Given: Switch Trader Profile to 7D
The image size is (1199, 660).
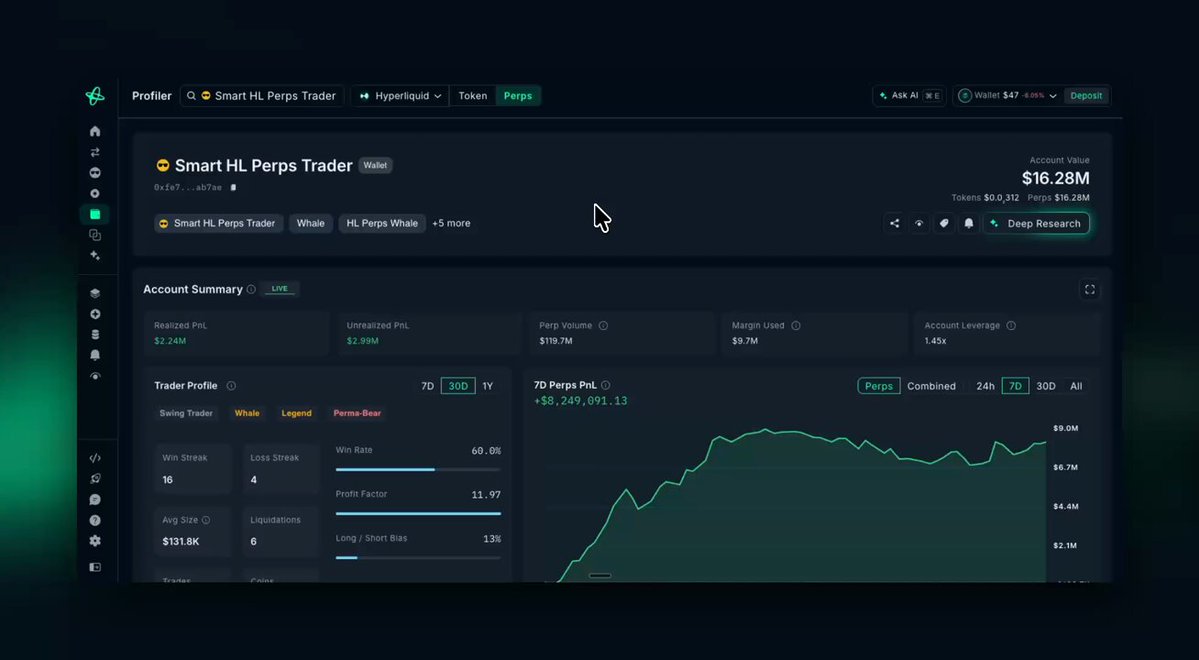Looking at the screenshot, I should coord(427,386).
